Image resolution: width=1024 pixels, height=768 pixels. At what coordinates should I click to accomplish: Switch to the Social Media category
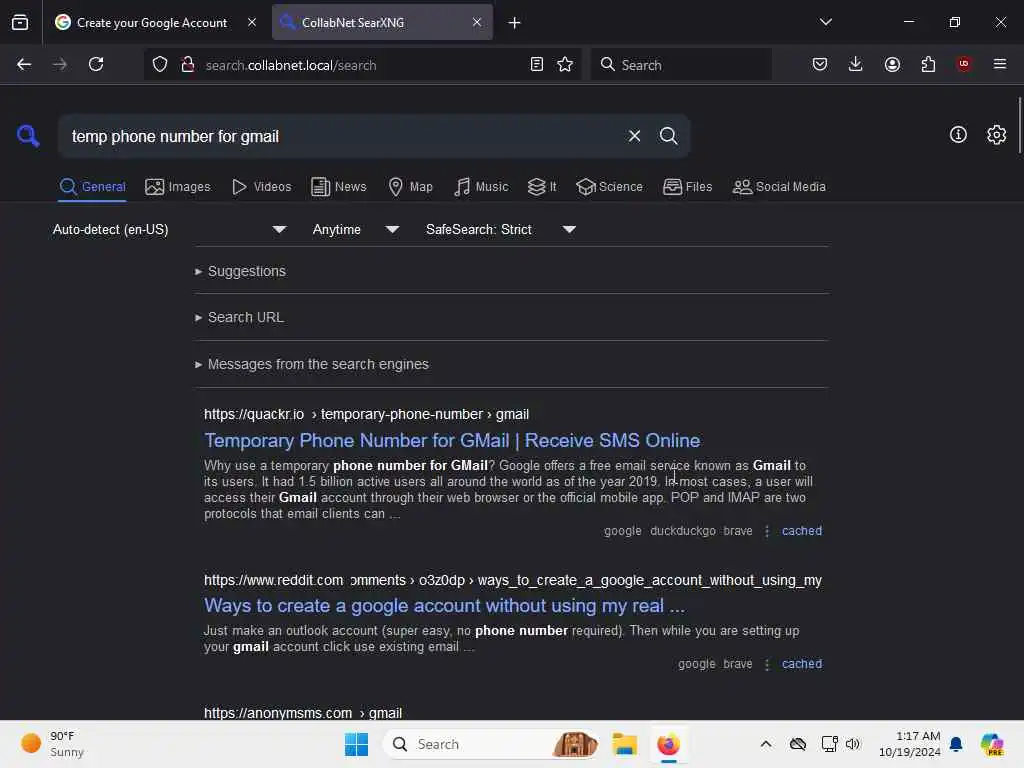pyautogui.click(x=779, y=187)
